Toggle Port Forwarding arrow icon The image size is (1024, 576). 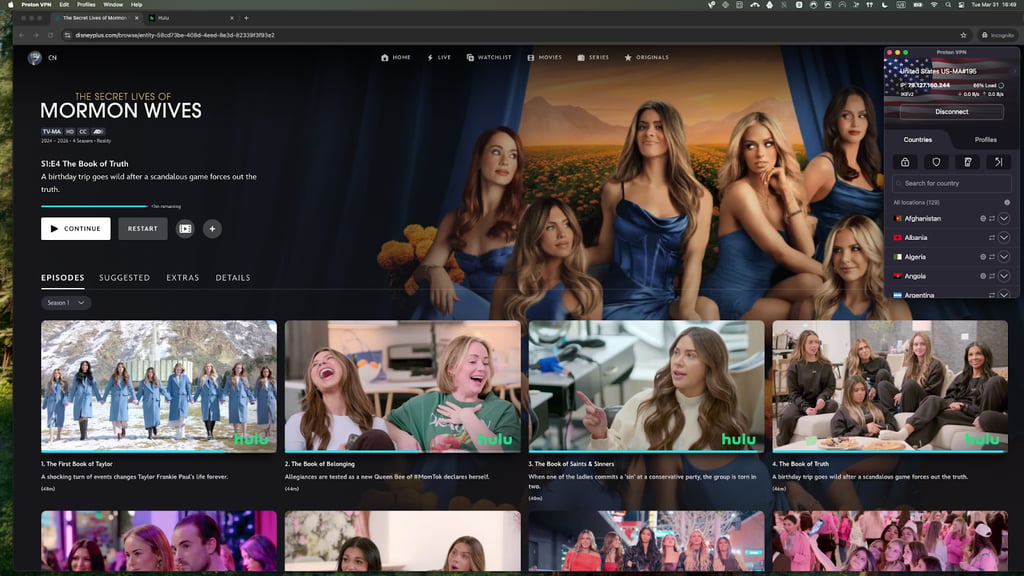tap(999, 162)
